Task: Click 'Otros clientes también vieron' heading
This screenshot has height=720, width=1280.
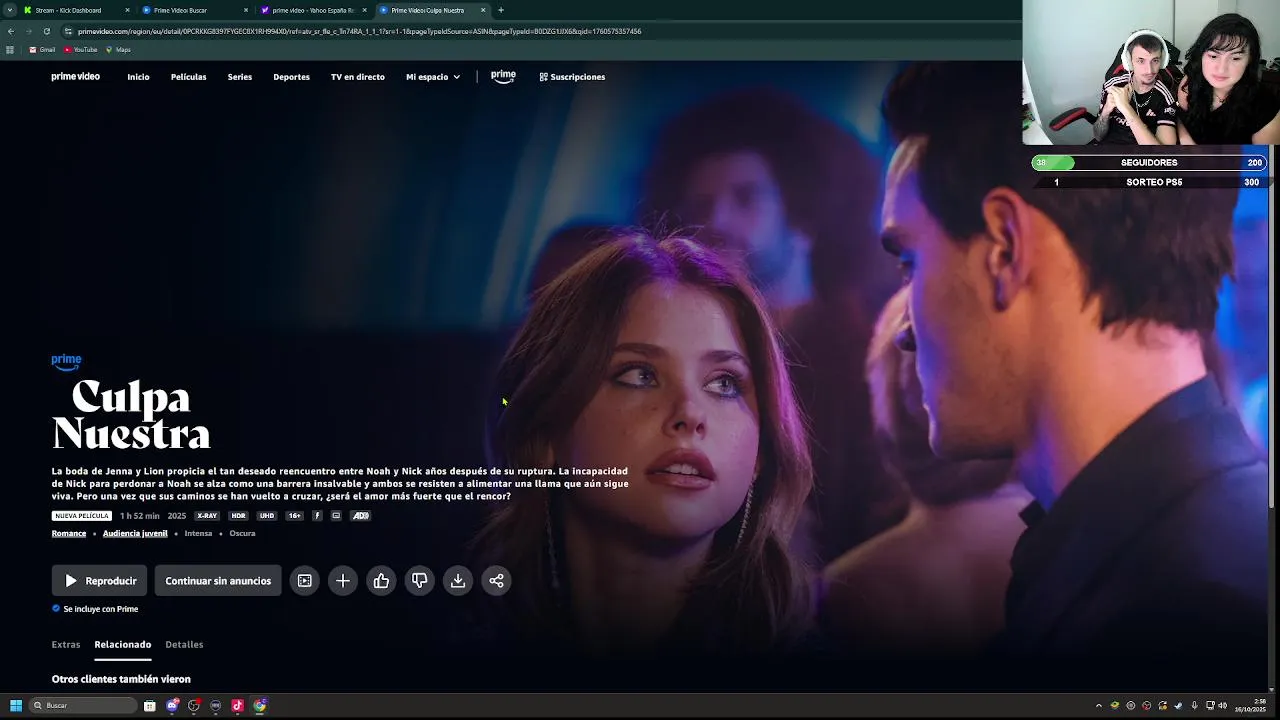Action: coord(121,679)
